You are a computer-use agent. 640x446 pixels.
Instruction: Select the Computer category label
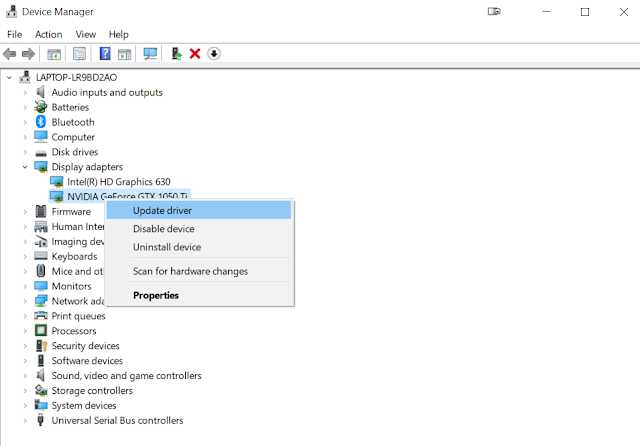[73, 137]
